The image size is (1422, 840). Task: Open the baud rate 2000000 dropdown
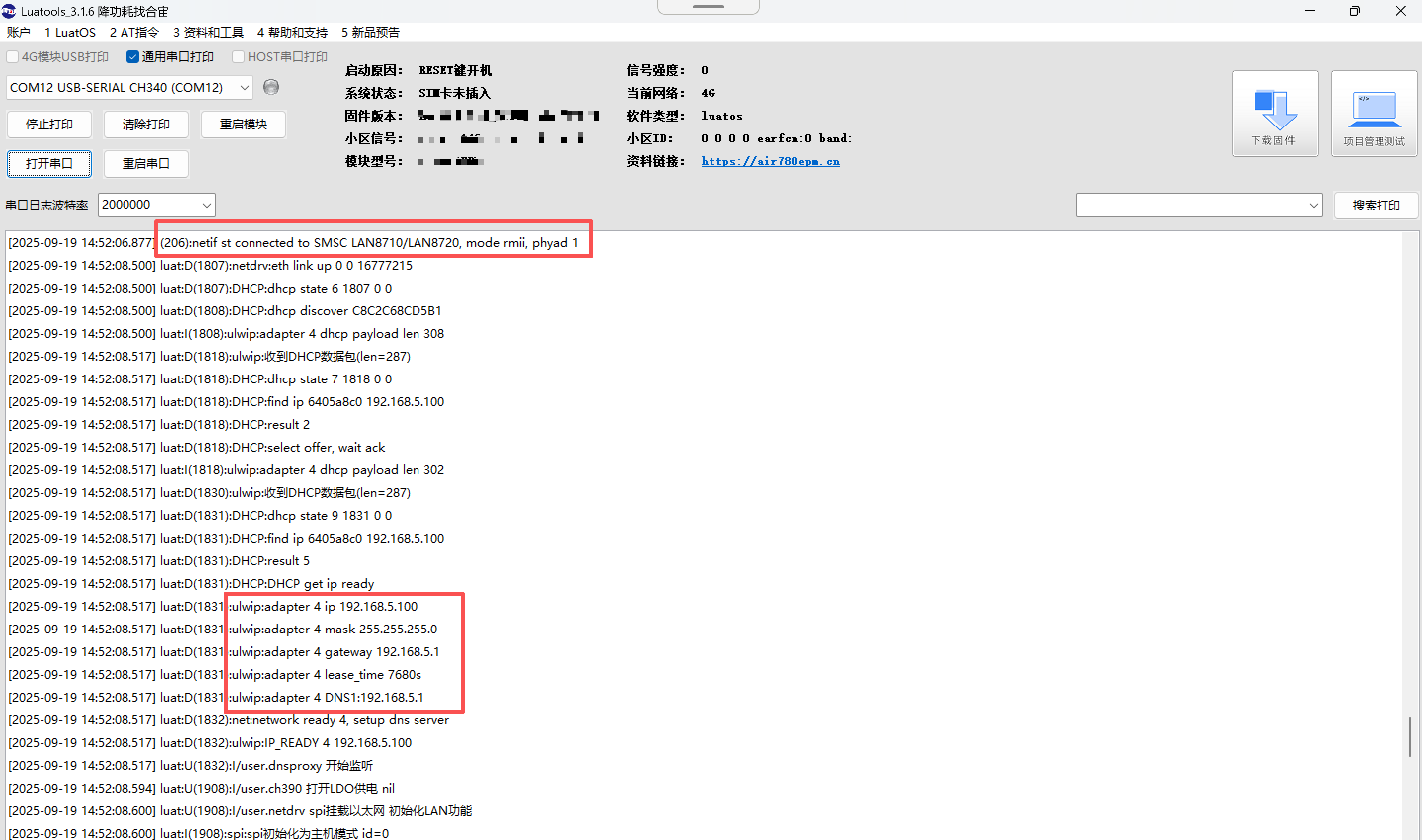point(207,205)
